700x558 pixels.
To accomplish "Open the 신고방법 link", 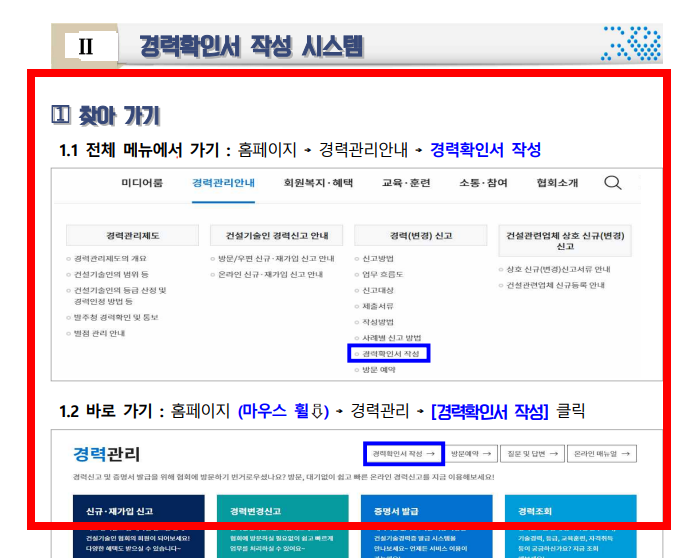I will [378, 258].
